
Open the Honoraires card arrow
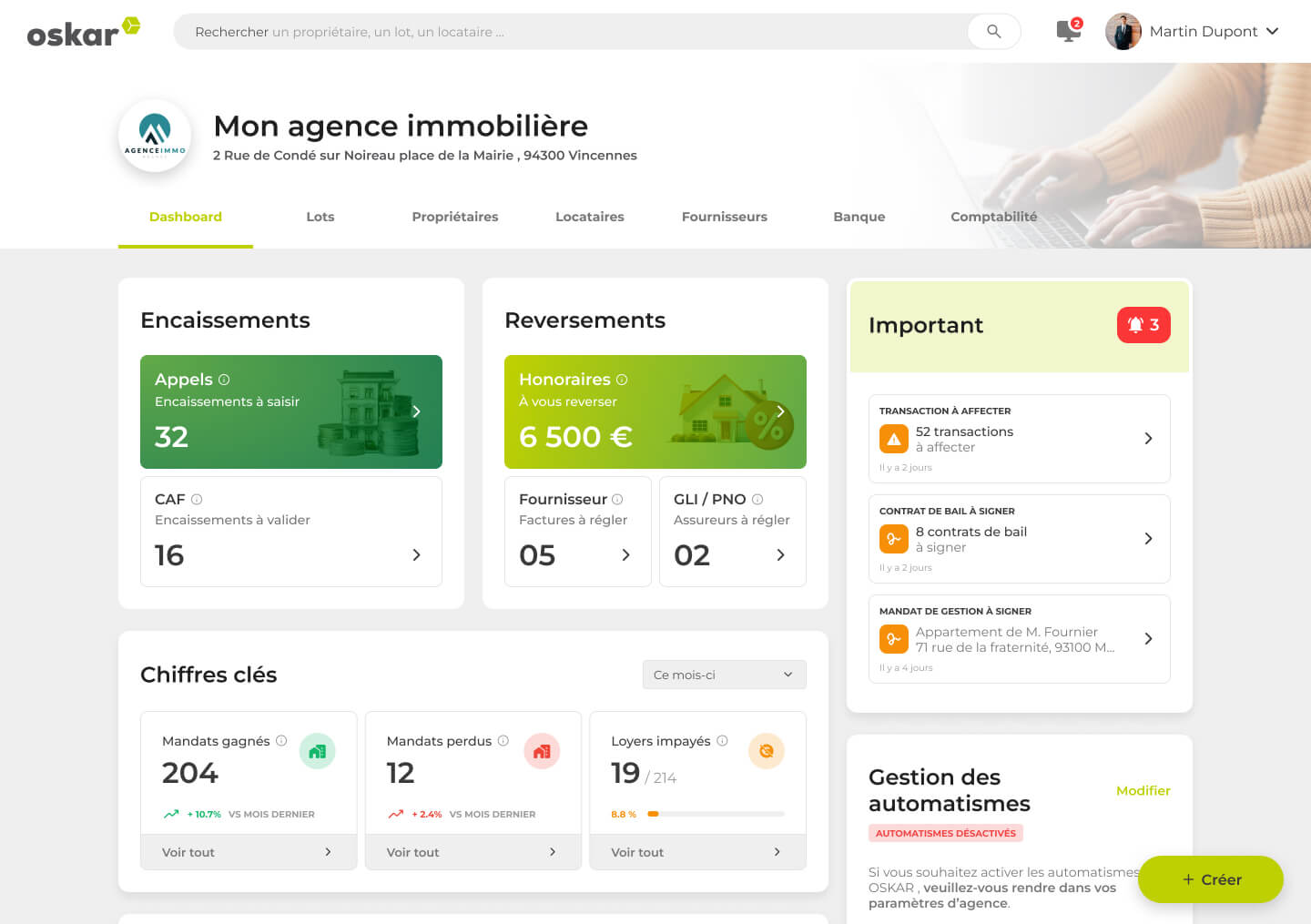coord(781,411)
